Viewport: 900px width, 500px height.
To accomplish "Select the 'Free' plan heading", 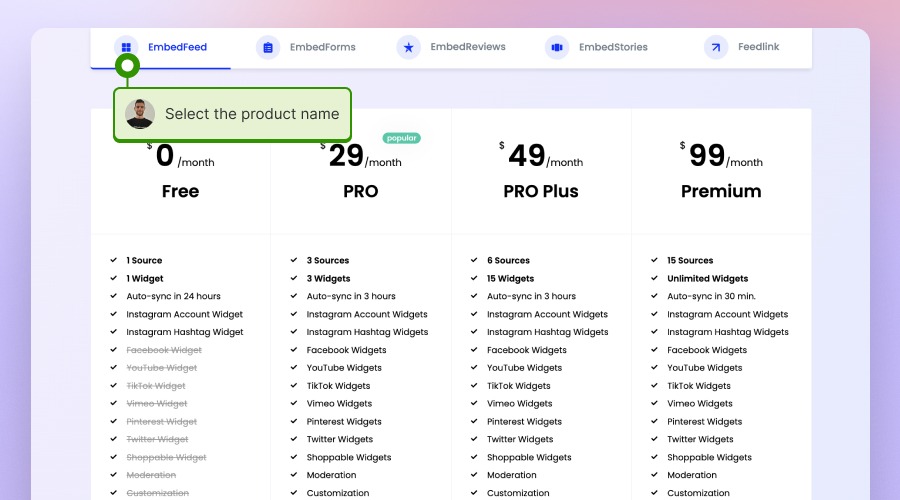I will [180, 191].
